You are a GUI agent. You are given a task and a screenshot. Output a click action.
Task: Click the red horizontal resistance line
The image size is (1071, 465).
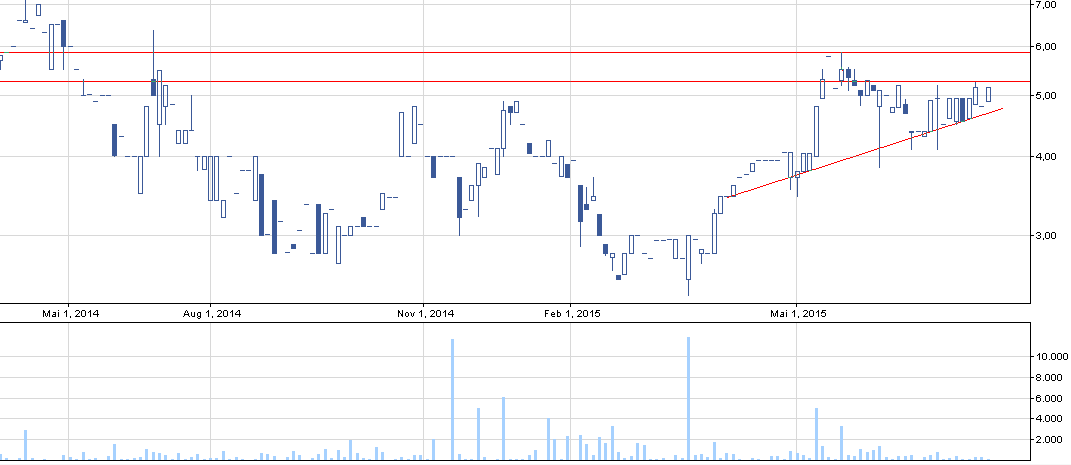point(500,52)
